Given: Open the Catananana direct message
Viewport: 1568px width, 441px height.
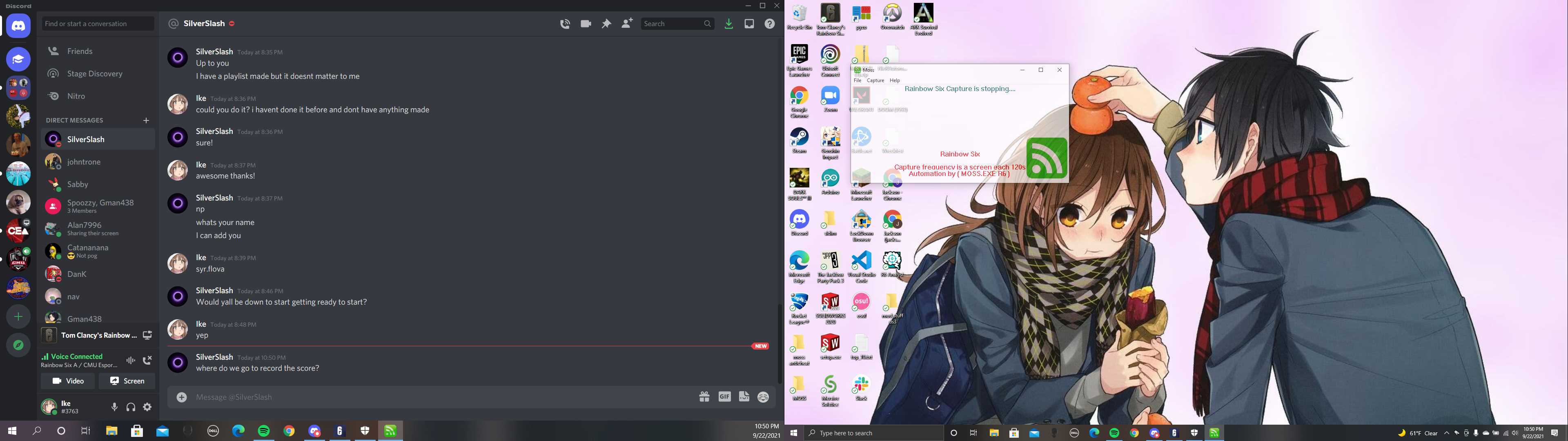Looking at the screenshot, I should [98, 252].
